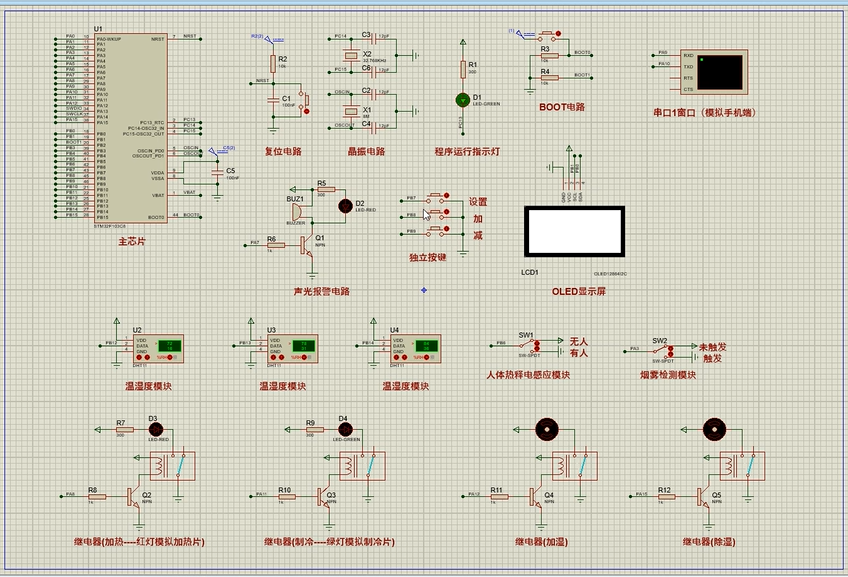Select crystal oscillator X2
The width and height of the screenshot is (848, 577).
[x=351, y=55]
